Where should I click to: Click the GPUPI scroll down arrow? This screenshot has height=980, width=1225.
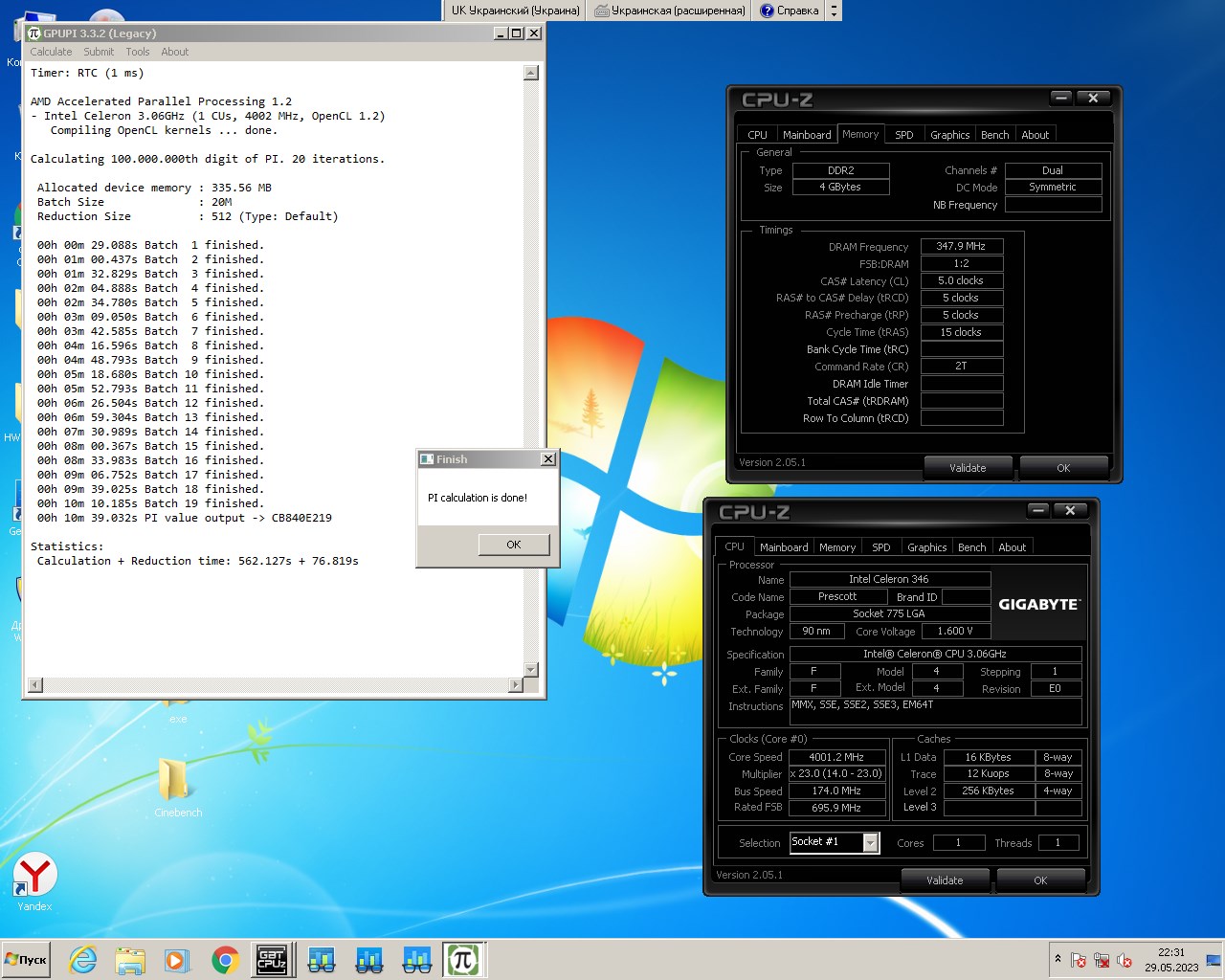point(531,670)
